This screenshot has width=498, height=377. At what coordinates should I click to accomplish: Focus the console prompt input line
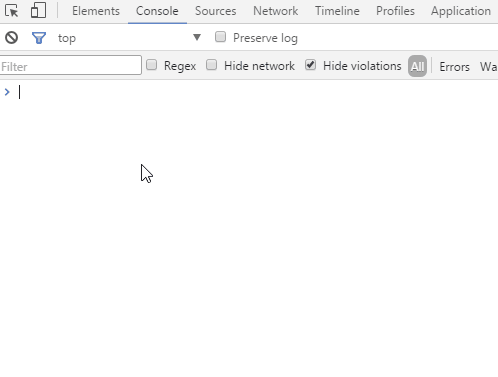(x=257, y=92)
